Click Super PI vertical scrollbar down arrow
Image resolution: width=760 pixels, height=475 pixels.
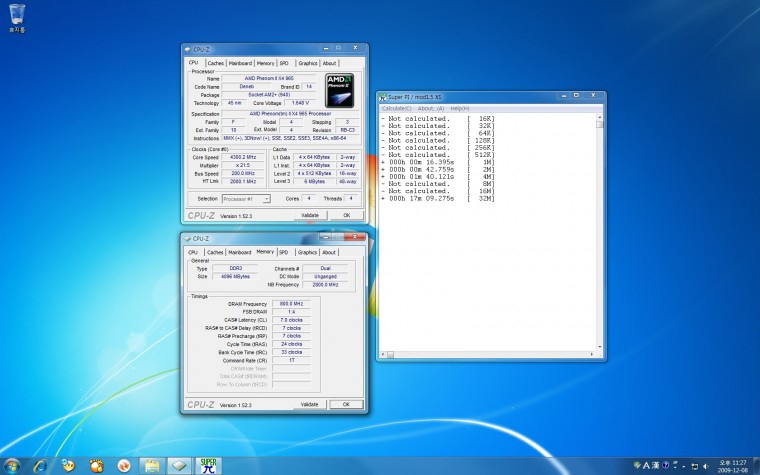(600, 348)
